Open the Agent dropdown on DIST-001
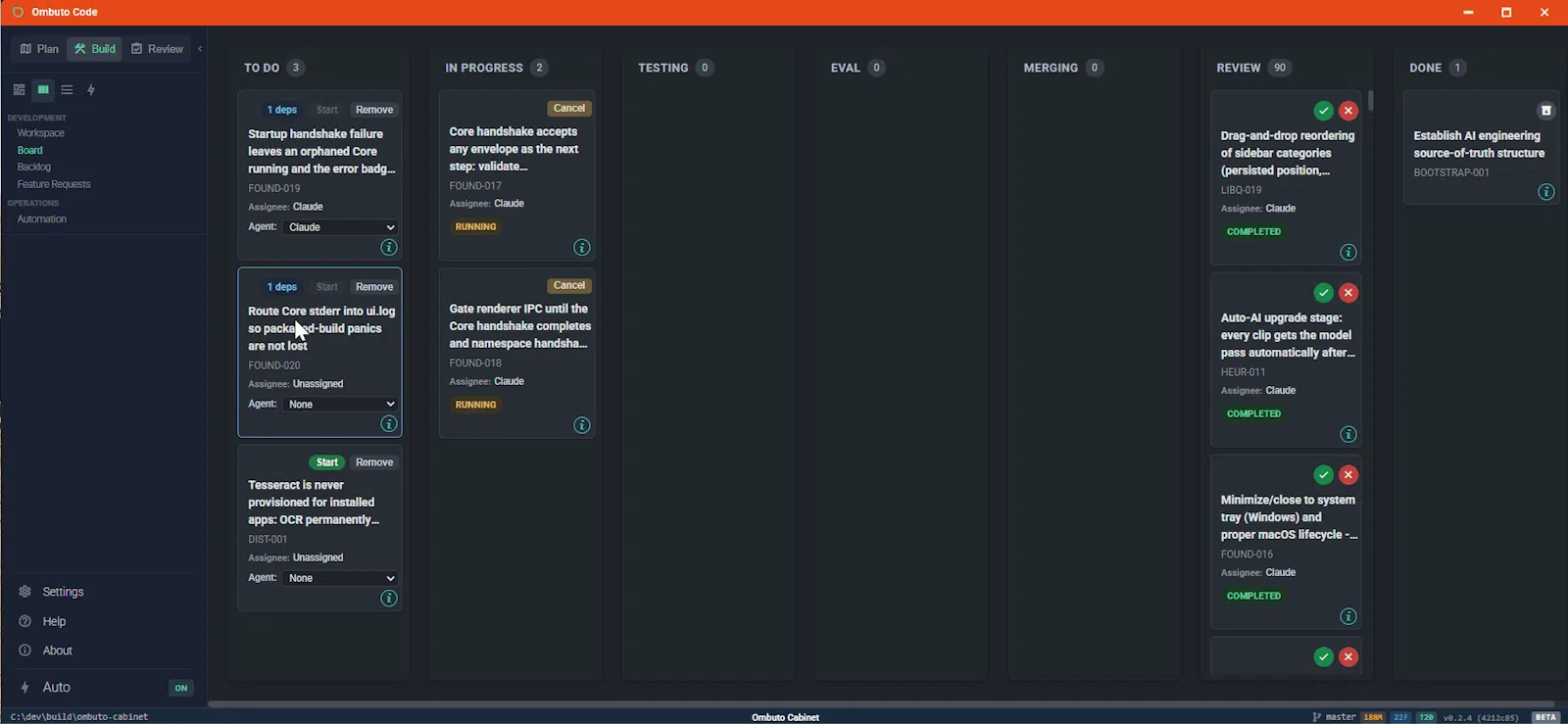 [340, 578]
